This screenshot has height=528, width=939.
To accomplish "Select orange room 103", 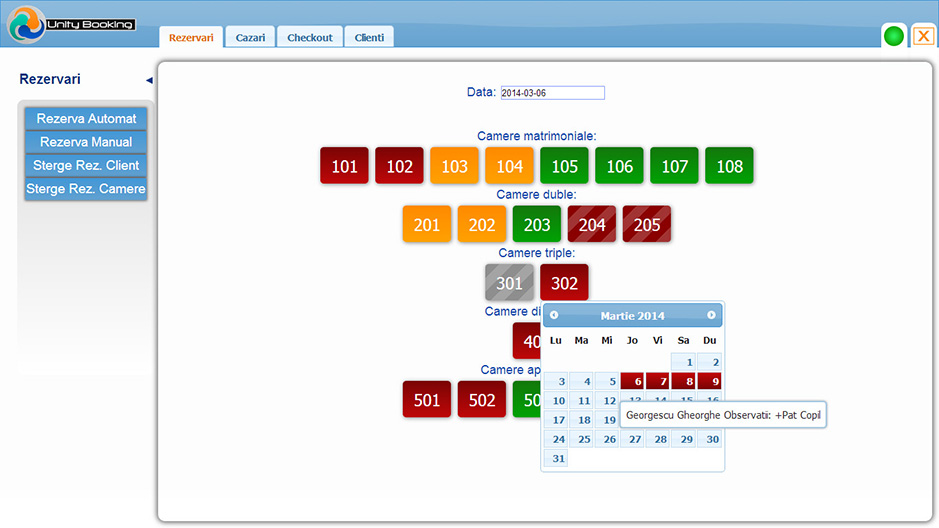I will click(x=454, y=166).
